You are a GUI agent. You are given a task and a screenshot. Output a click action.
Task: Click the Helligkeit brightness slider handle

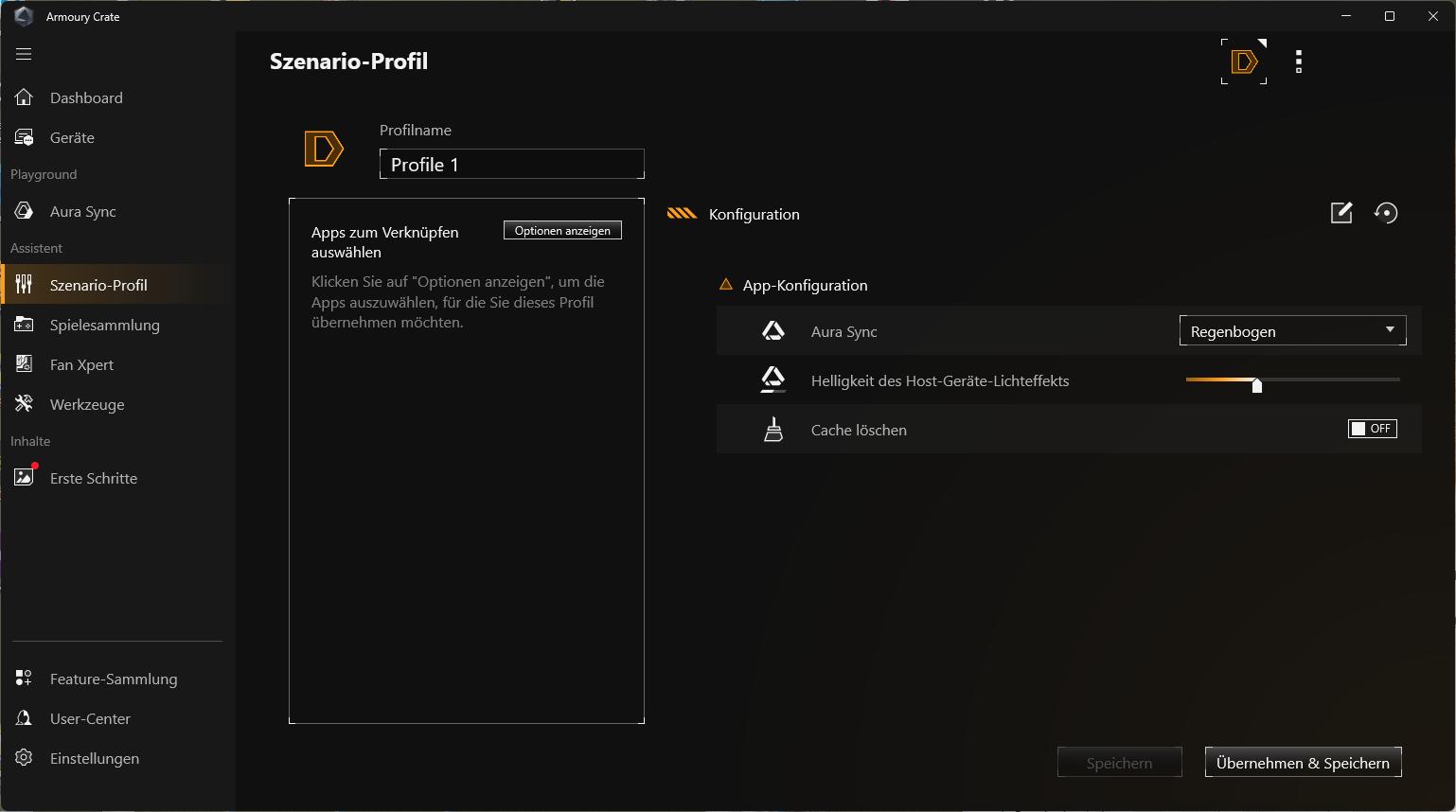tap(1256, 384)
